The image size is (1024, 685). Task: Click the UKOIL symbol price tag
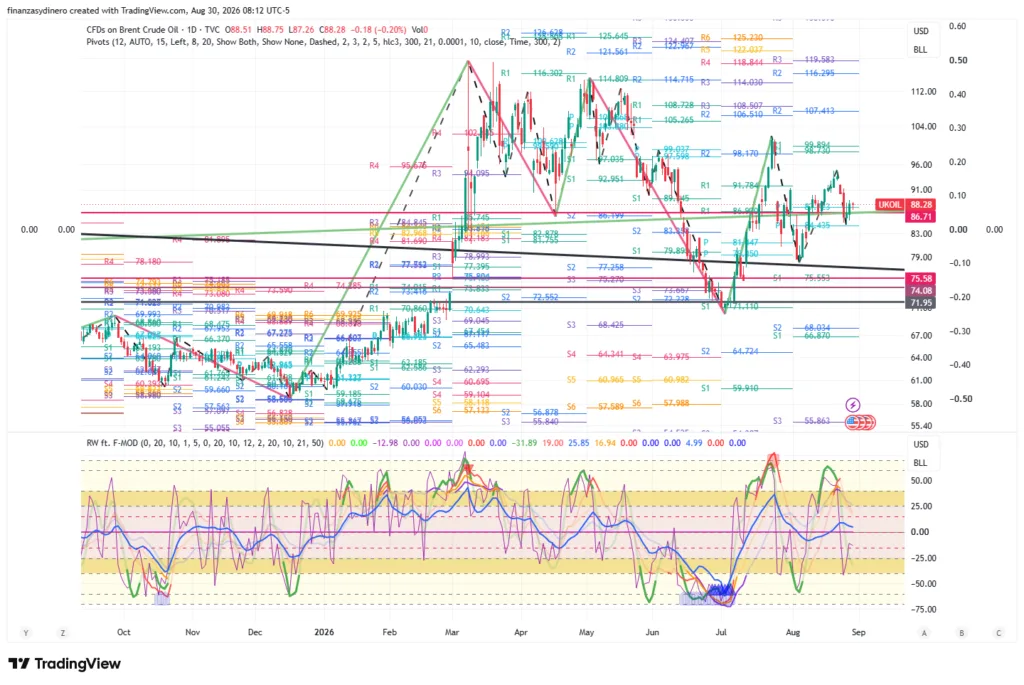tap(889, 205)
